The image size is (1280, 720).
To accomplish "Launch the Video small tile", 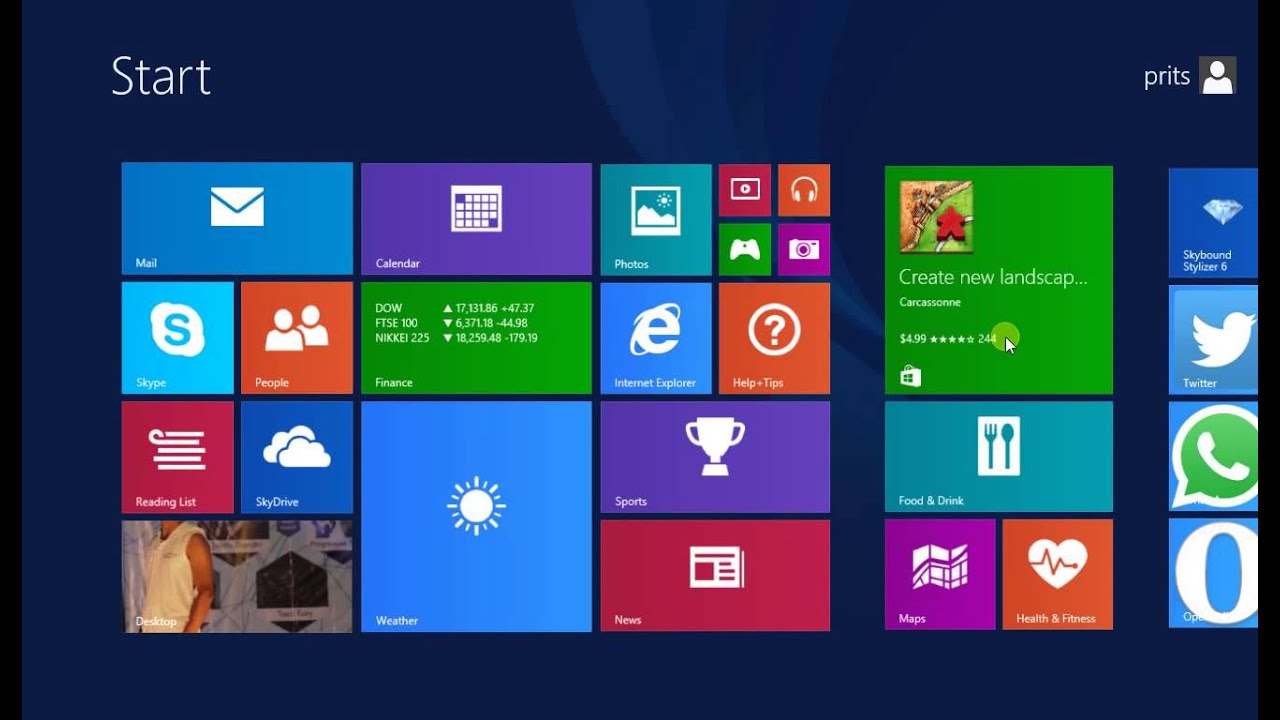I will point(745,190).
